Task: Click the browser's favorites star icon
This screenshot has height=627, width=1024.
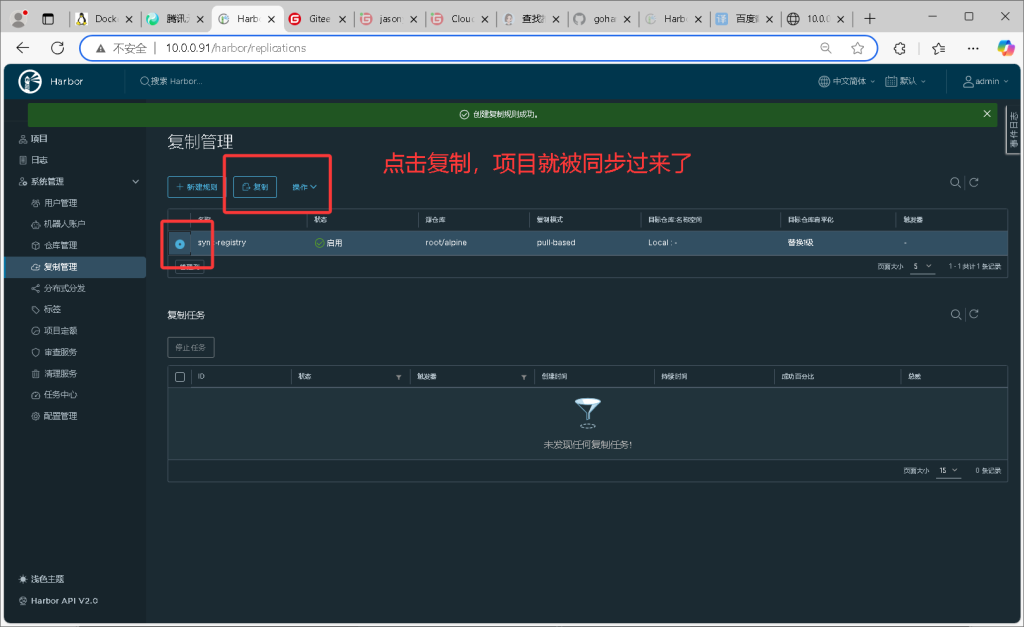Action: tap(857, 48)
